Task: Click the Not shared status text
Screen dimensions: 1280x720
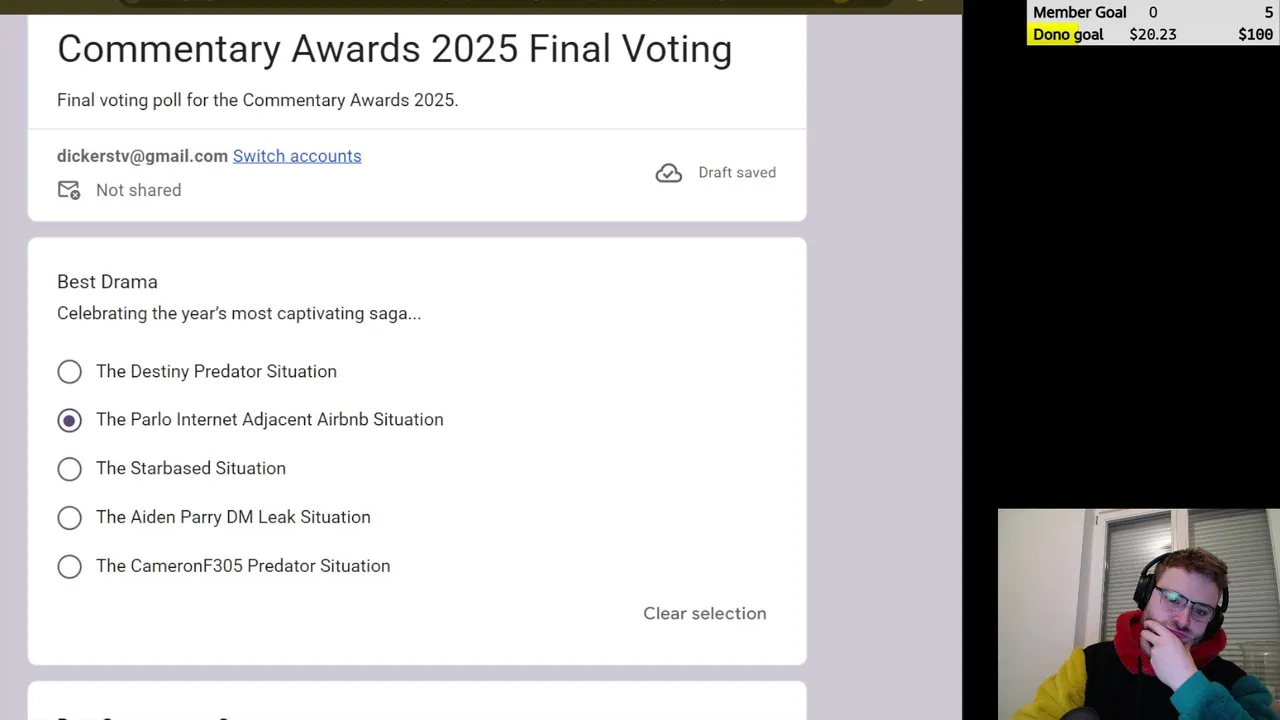Action: tap(138, 190)
